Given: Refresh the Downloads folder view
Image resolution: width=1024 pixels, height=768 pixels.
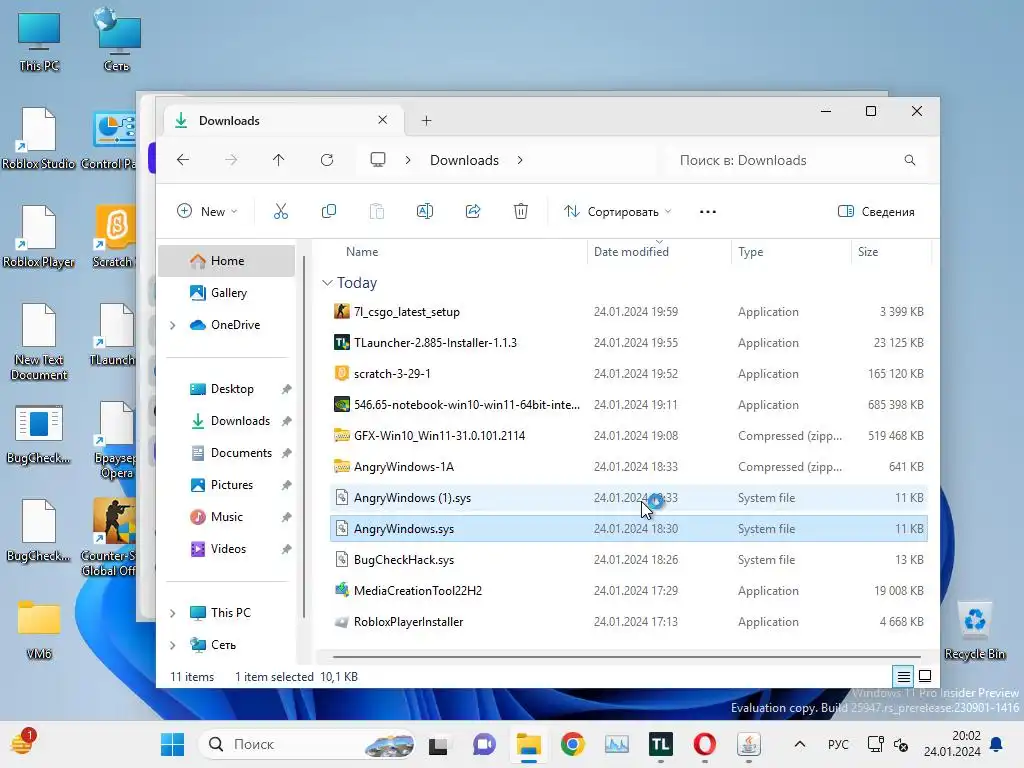Looking at the screenshot, I should (x=327, y=160).
